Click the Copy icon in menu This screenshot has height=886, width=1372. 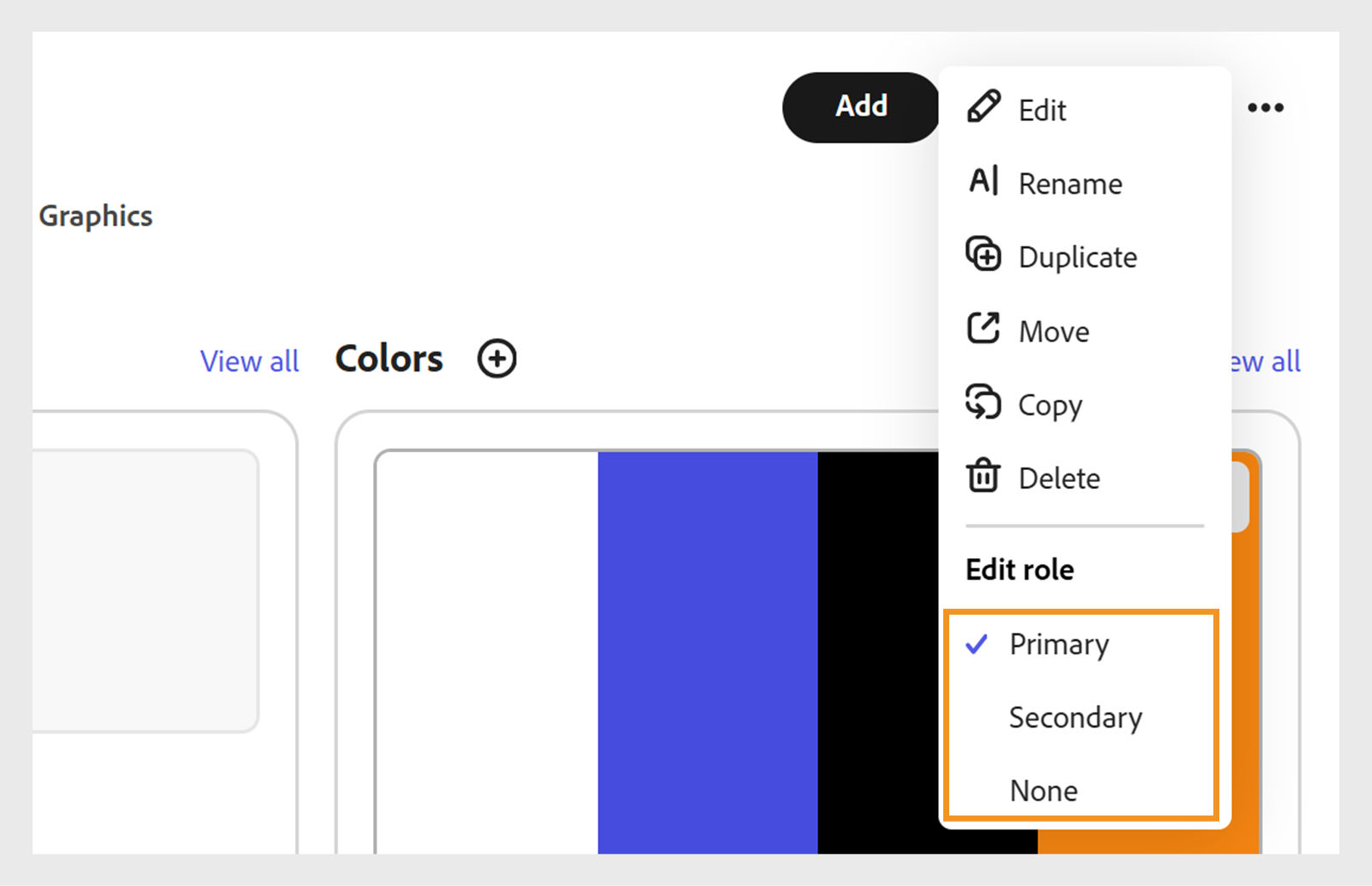(x=984, y=402)
